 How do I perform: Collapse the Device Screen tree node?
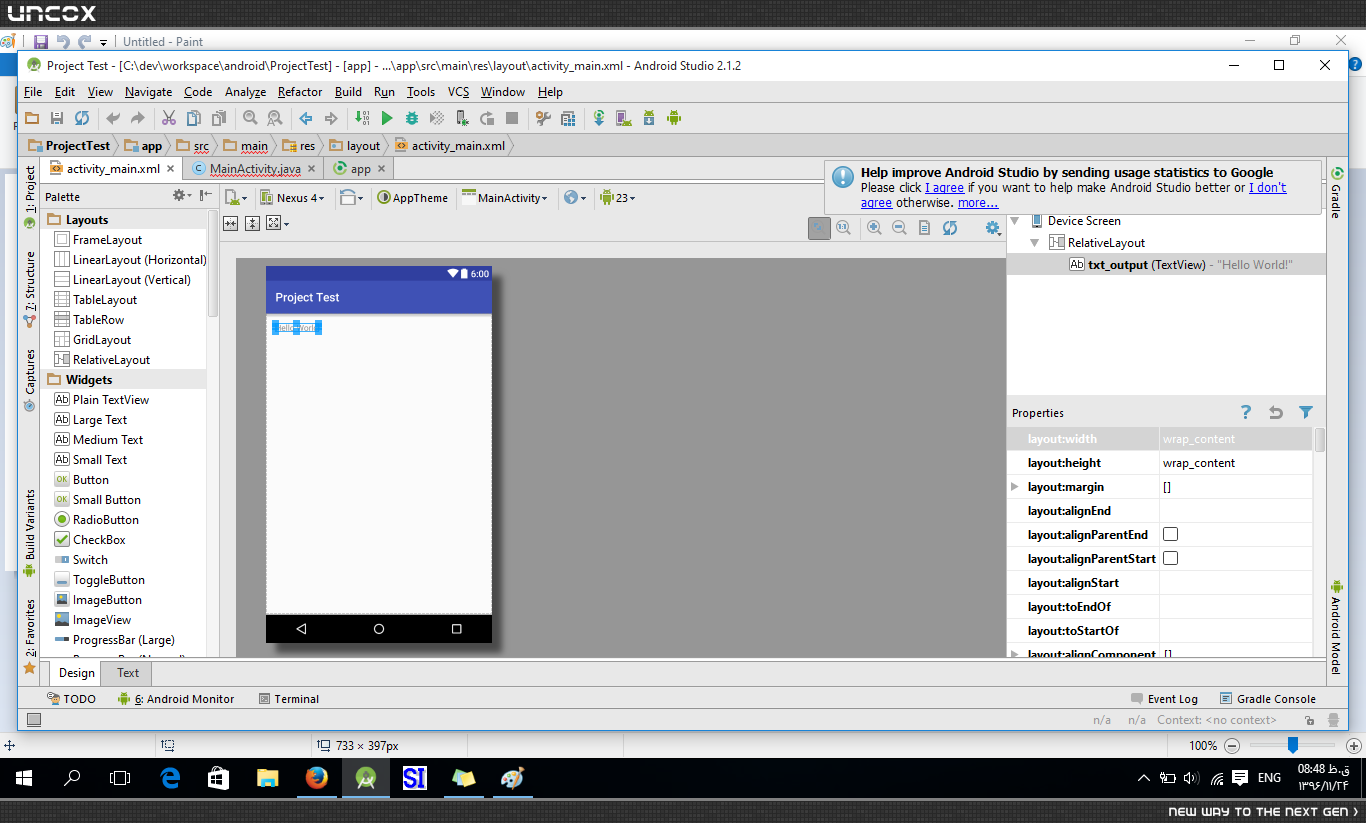pos(1015,221)
